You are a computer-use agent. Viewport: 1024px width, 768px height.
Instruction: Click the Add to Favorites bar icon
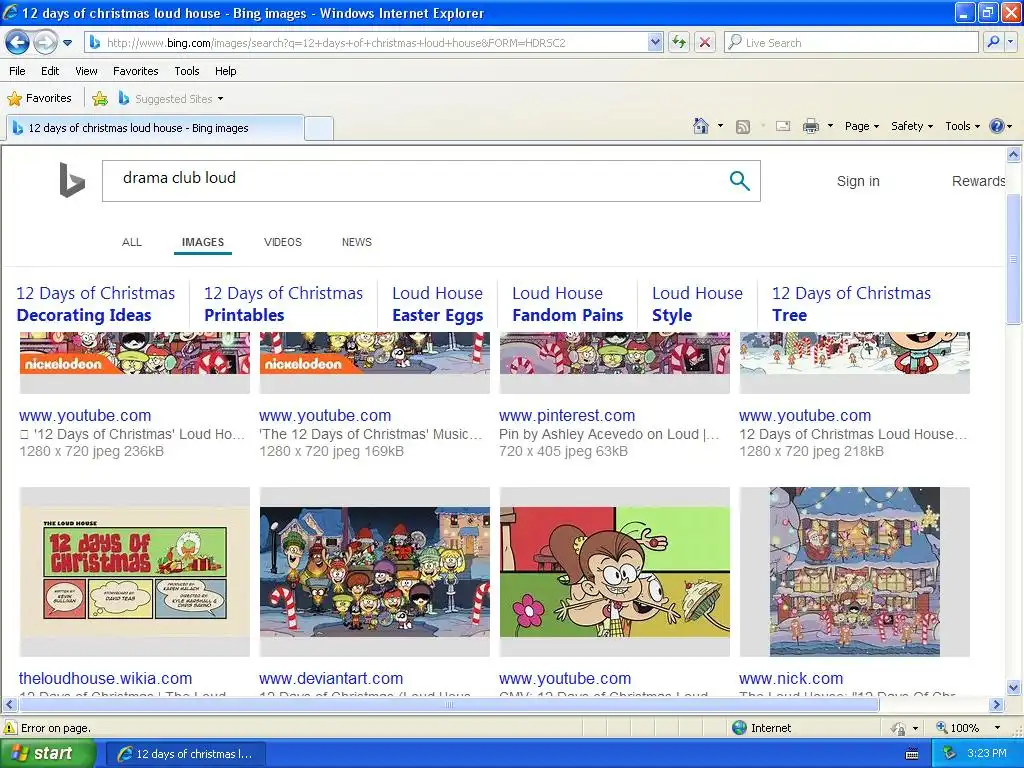point(100,99)
